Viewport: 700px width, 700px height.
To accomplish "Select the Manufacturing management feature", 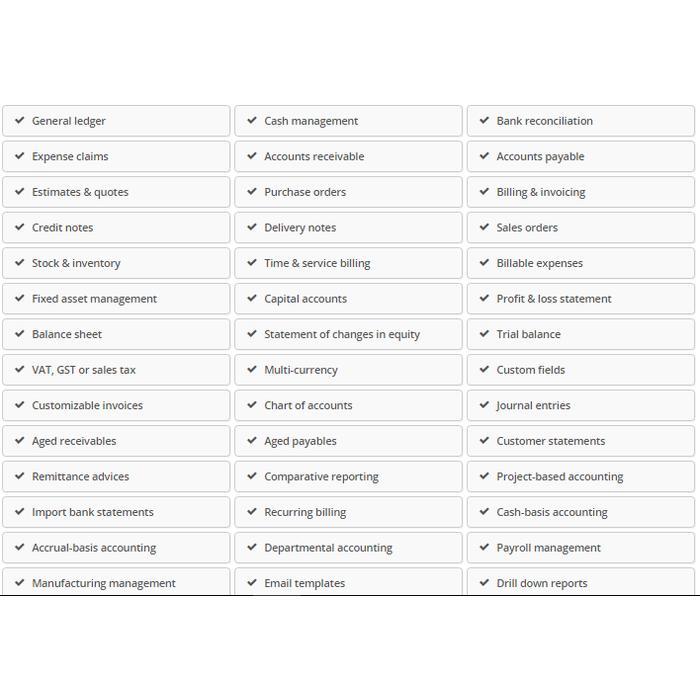I will point(116,582).
